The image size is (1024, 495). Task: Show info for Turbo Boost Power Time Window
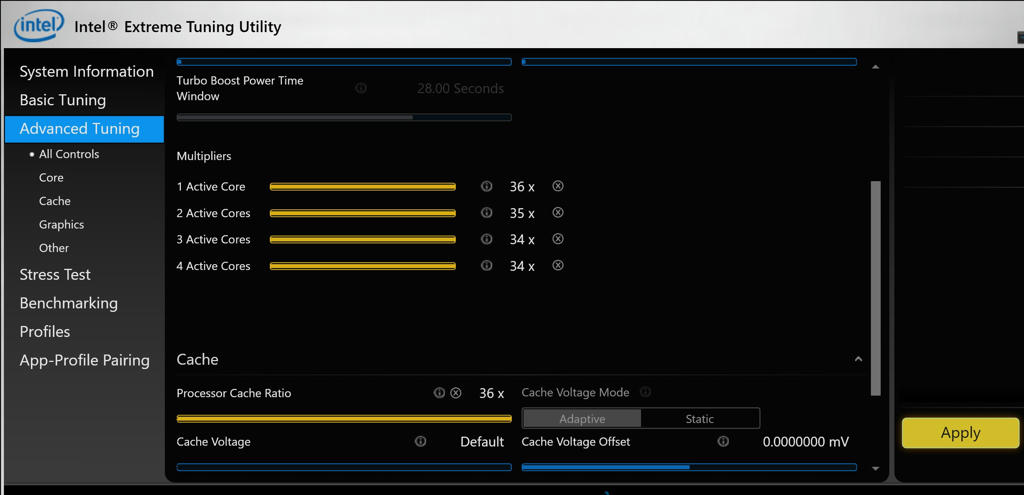[x=360, y=88]
